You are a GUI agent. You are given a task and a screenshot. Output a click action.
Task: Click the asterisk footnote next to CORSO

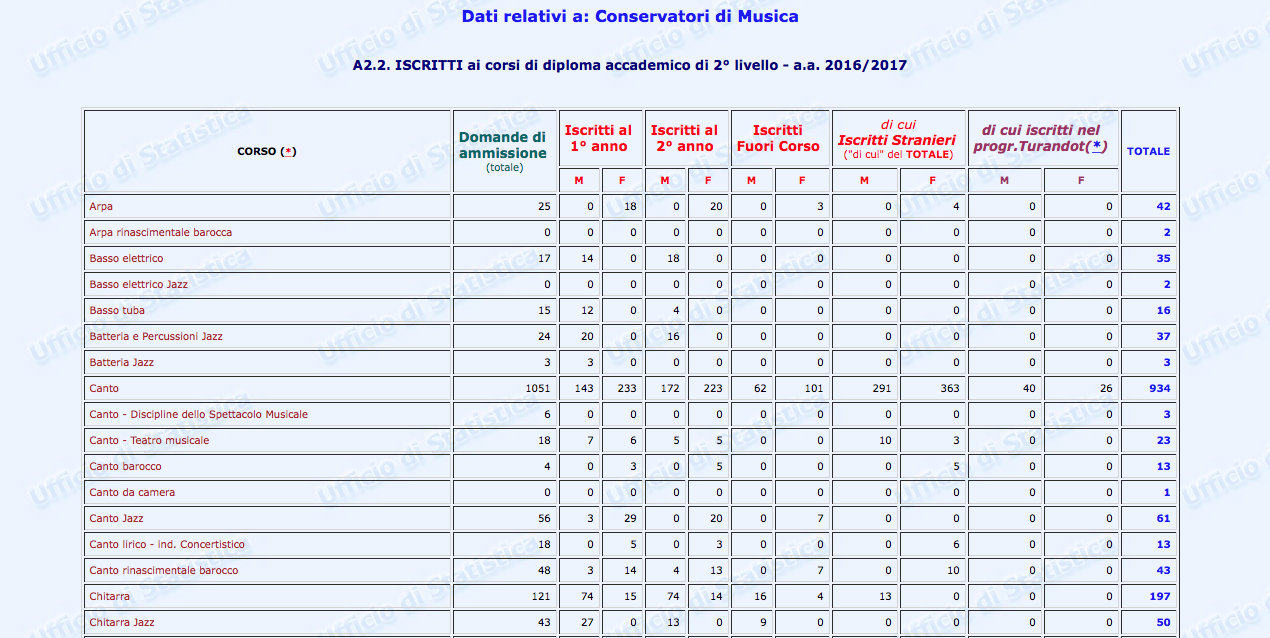tap(289, 152)
